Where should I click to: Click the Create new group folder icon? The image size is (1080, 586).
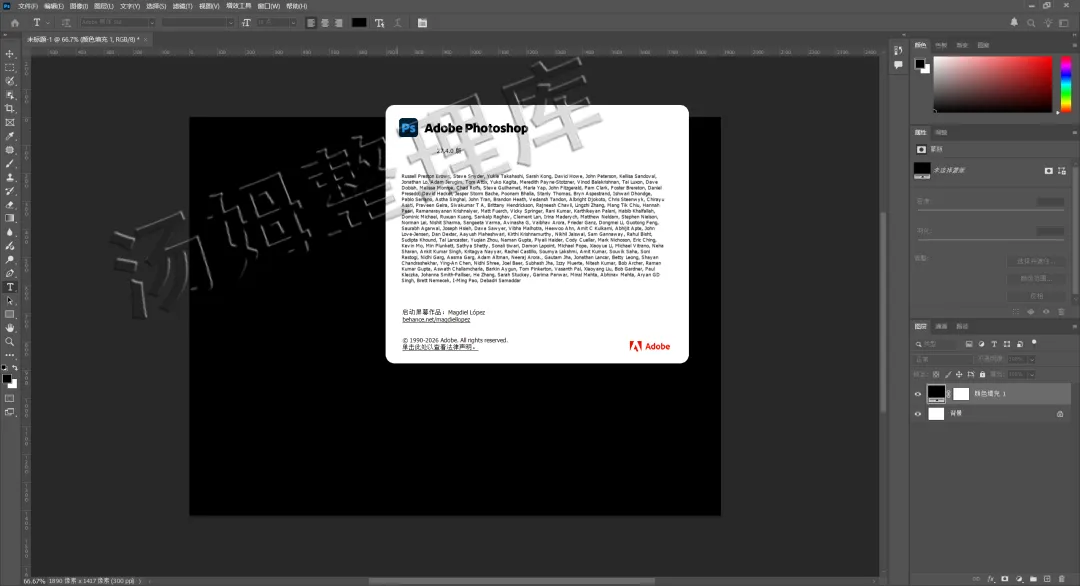[x=1033, y=579]
